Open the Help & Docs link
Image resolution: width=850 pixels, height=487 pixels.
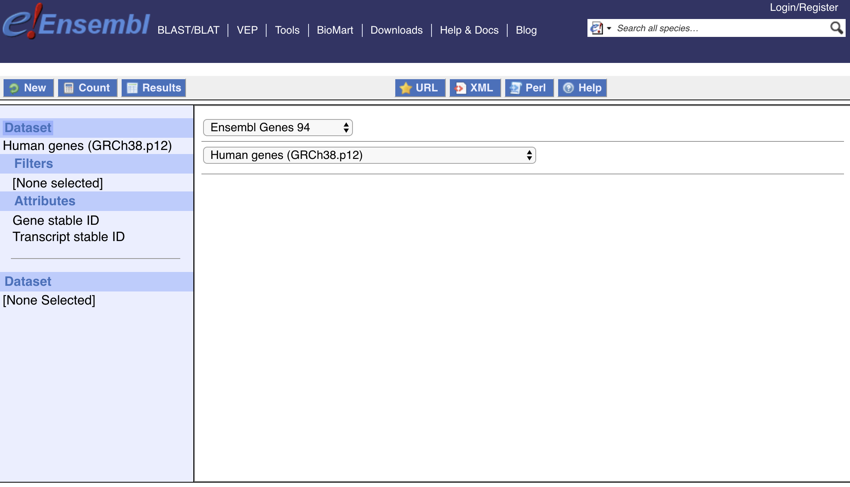click(469, 30)
